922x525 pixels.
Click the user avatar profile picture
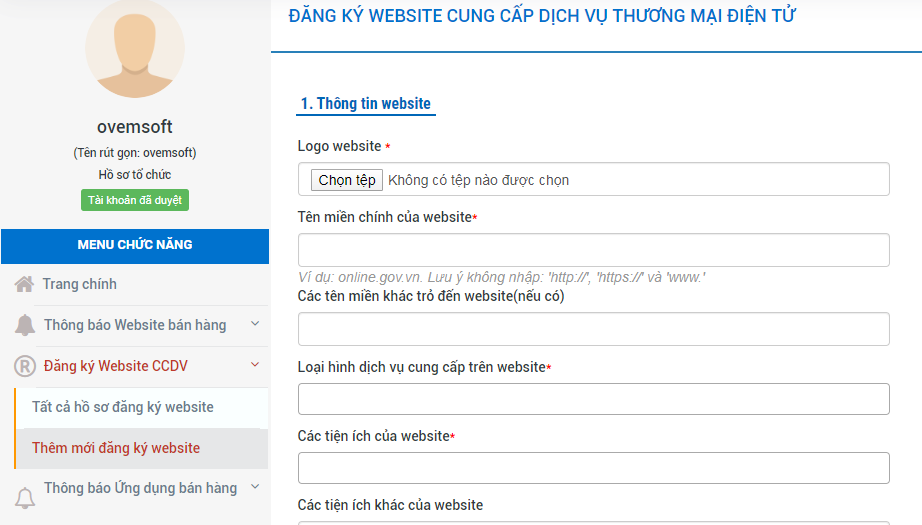click(x=135, y=48)
